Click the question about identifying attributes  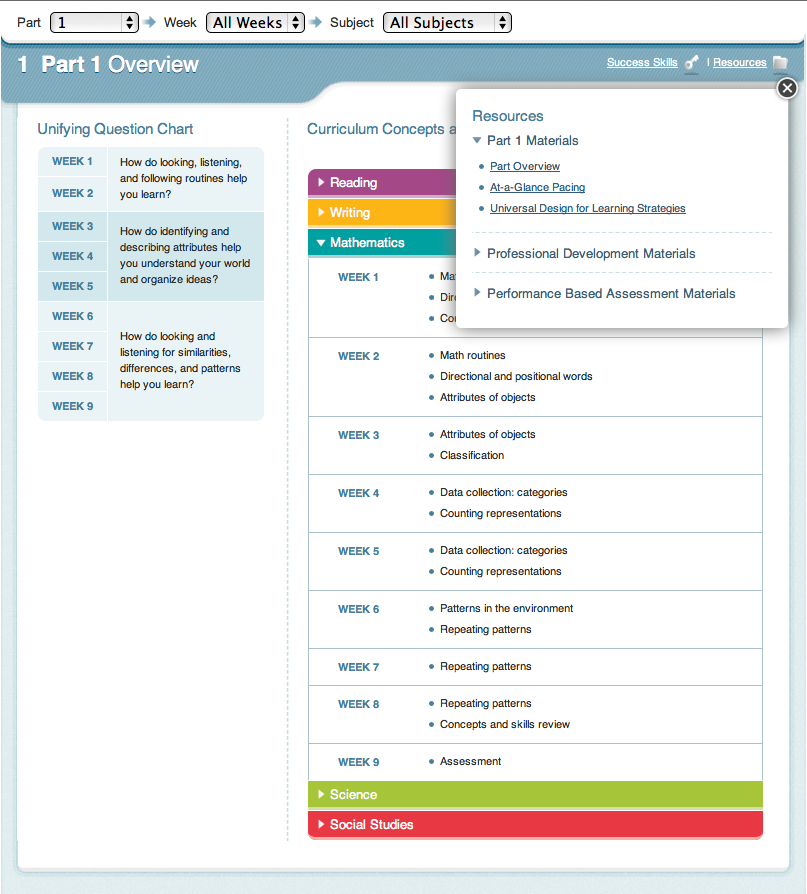(184, 255)
